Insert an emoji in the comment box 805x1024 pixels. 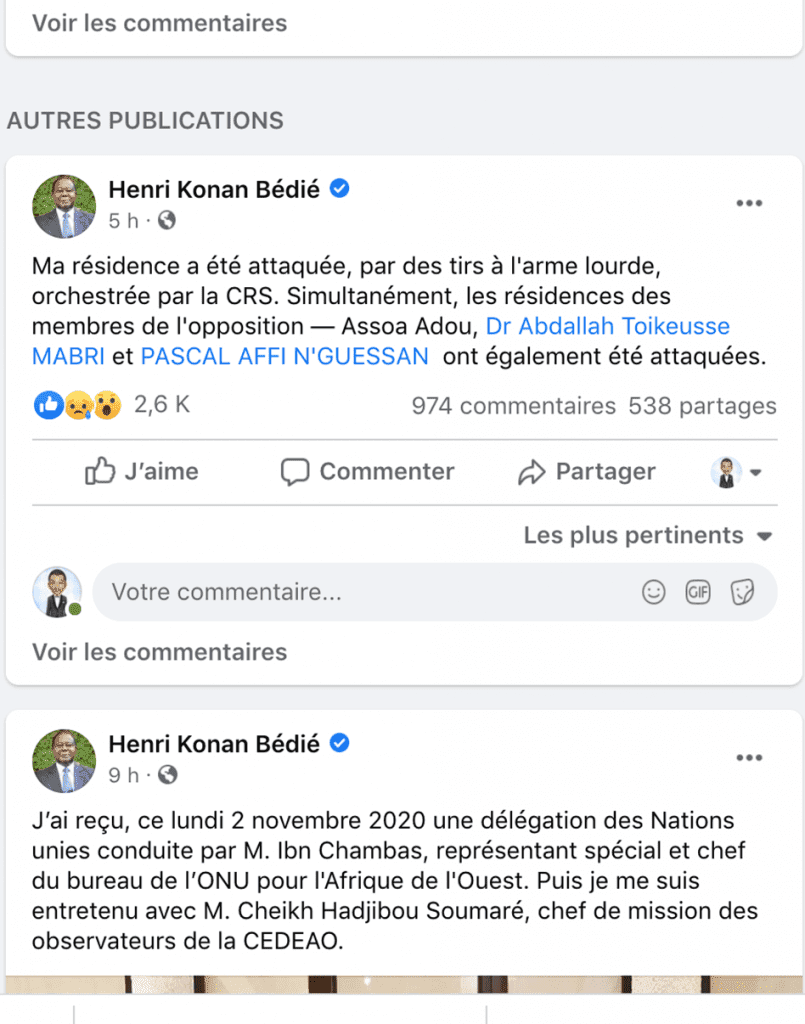(x=653, y=592)
